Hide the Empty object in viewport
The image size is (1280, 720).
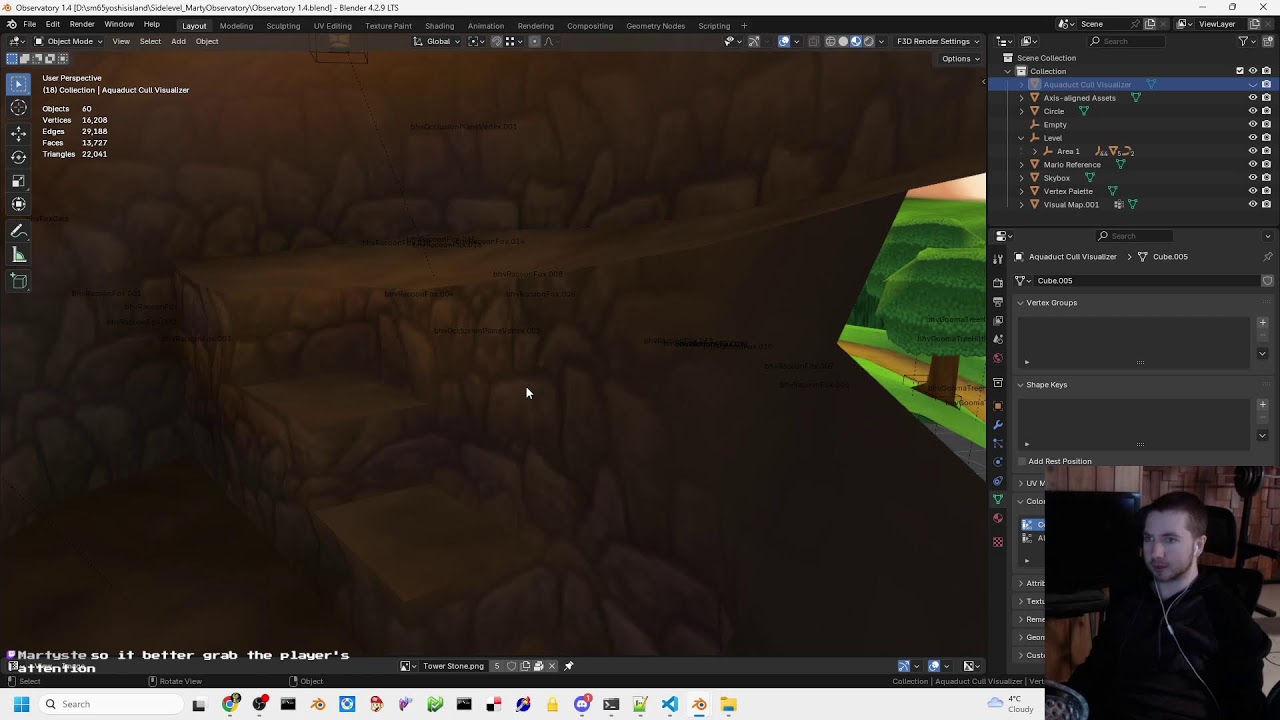(1252, 125)
